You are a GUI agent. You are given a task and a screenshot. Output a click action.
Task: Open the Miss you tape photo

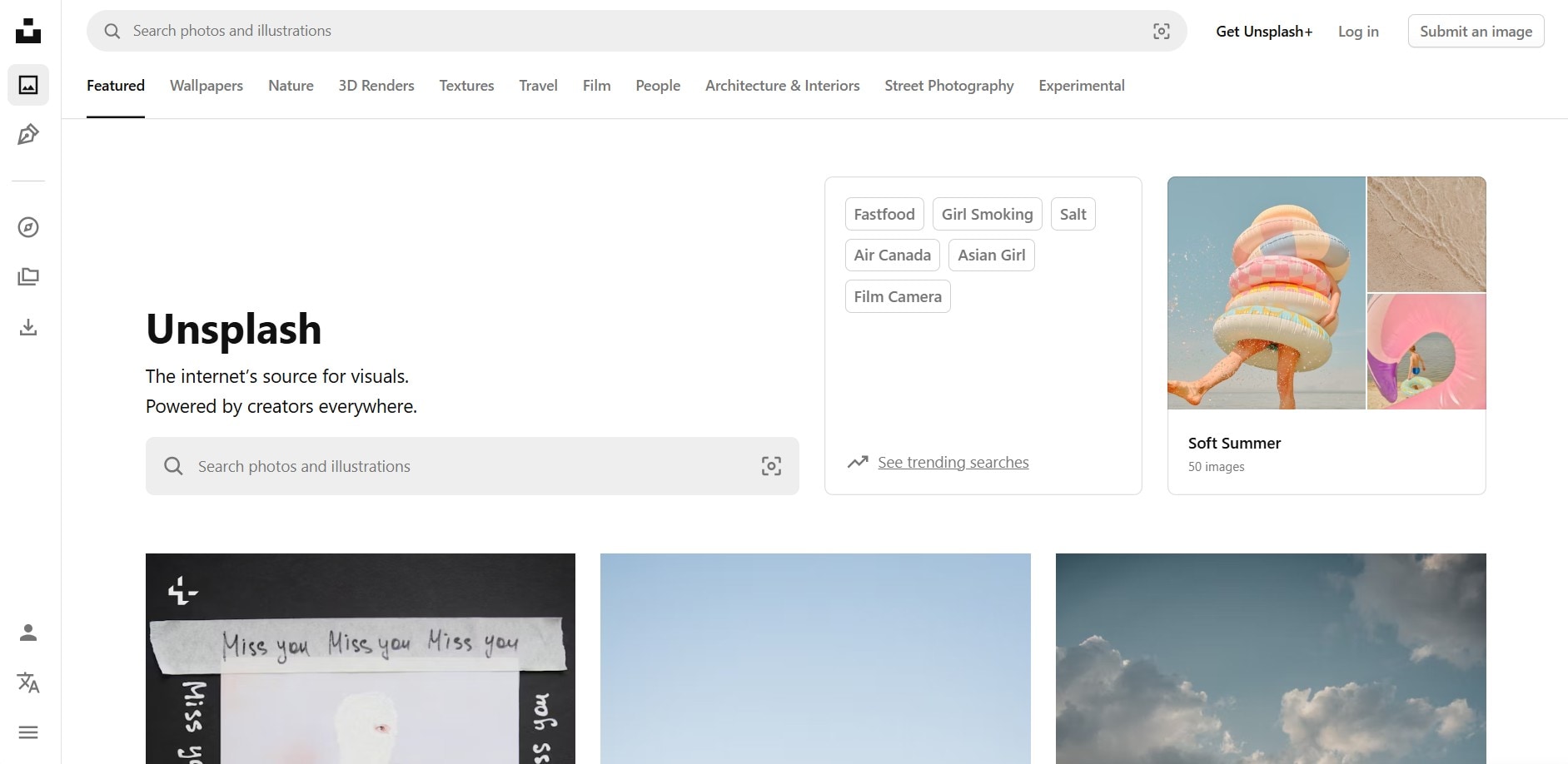pos(361,658)
